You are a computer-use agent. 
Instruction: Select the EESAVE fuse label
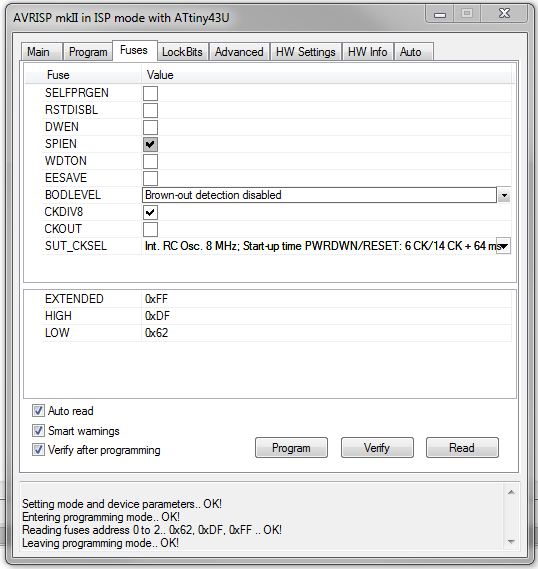pos(66,178)
